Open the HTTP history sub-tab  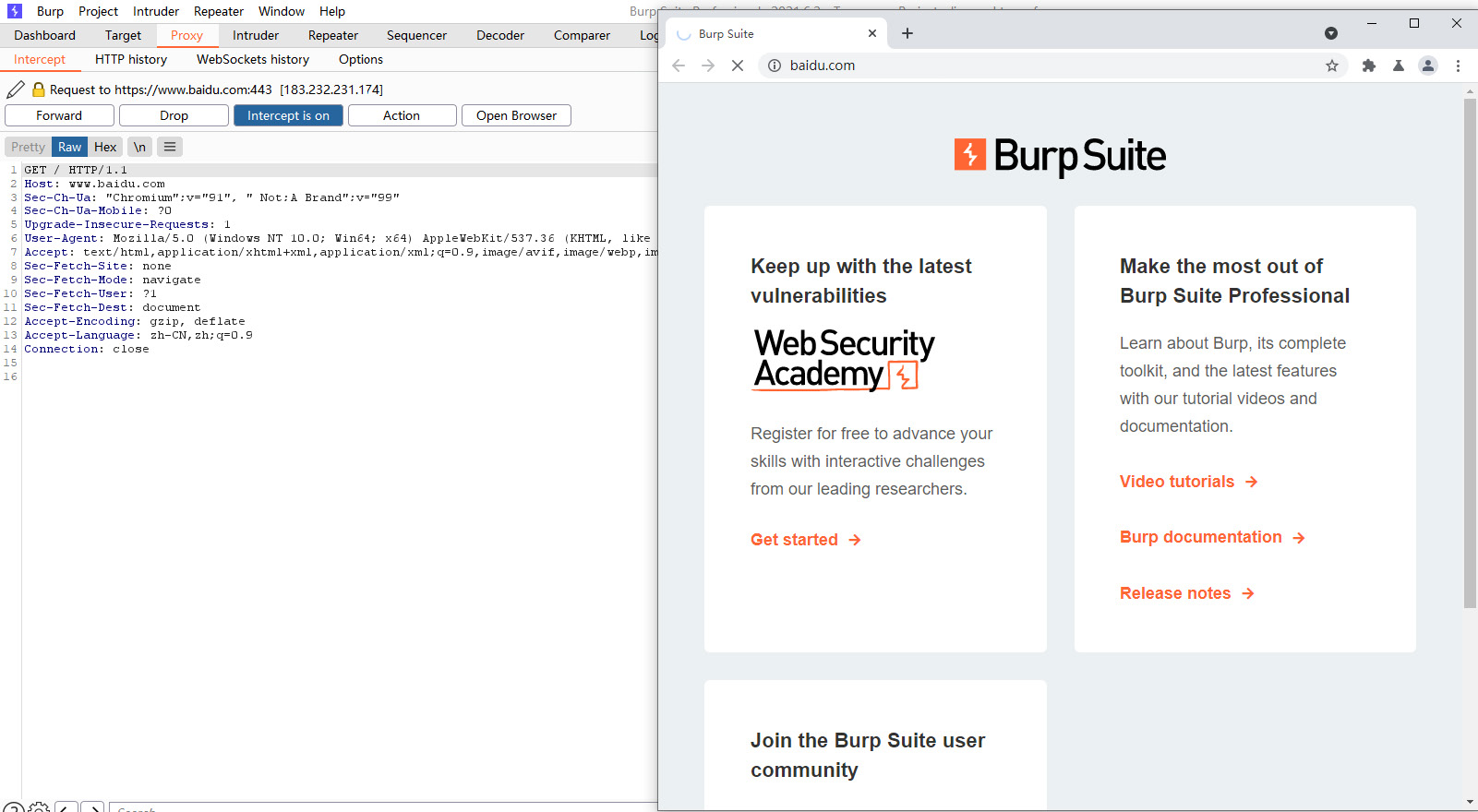coord(131,59)
